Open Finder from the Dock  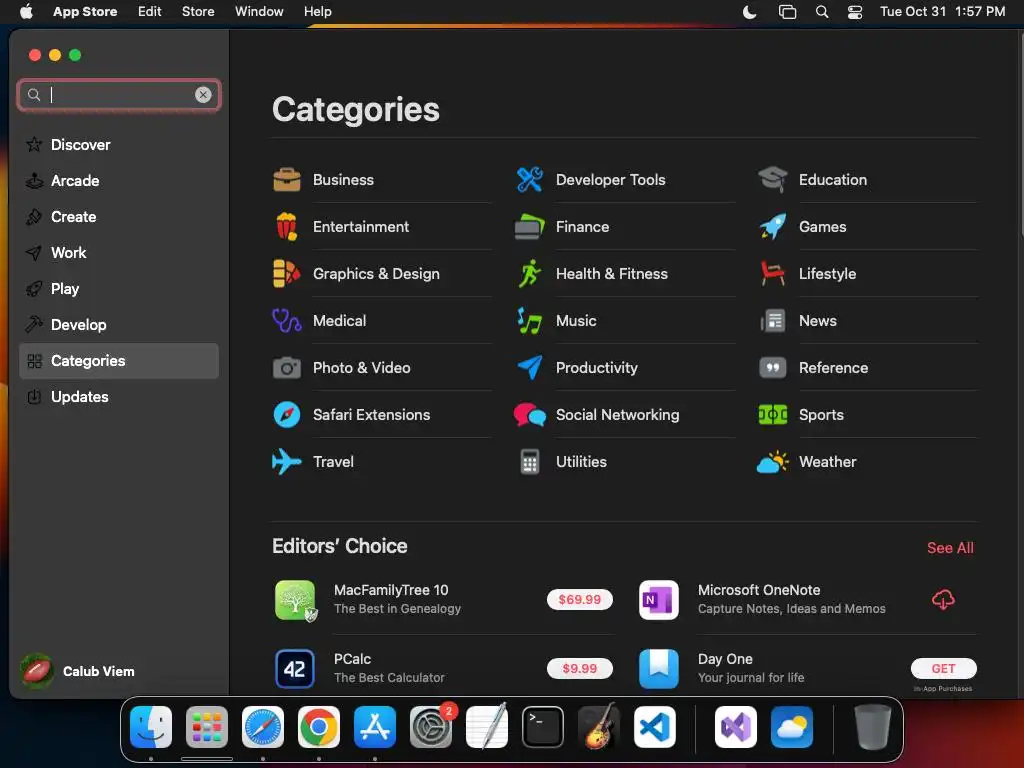pyautogui.click(x=151, y=727)
